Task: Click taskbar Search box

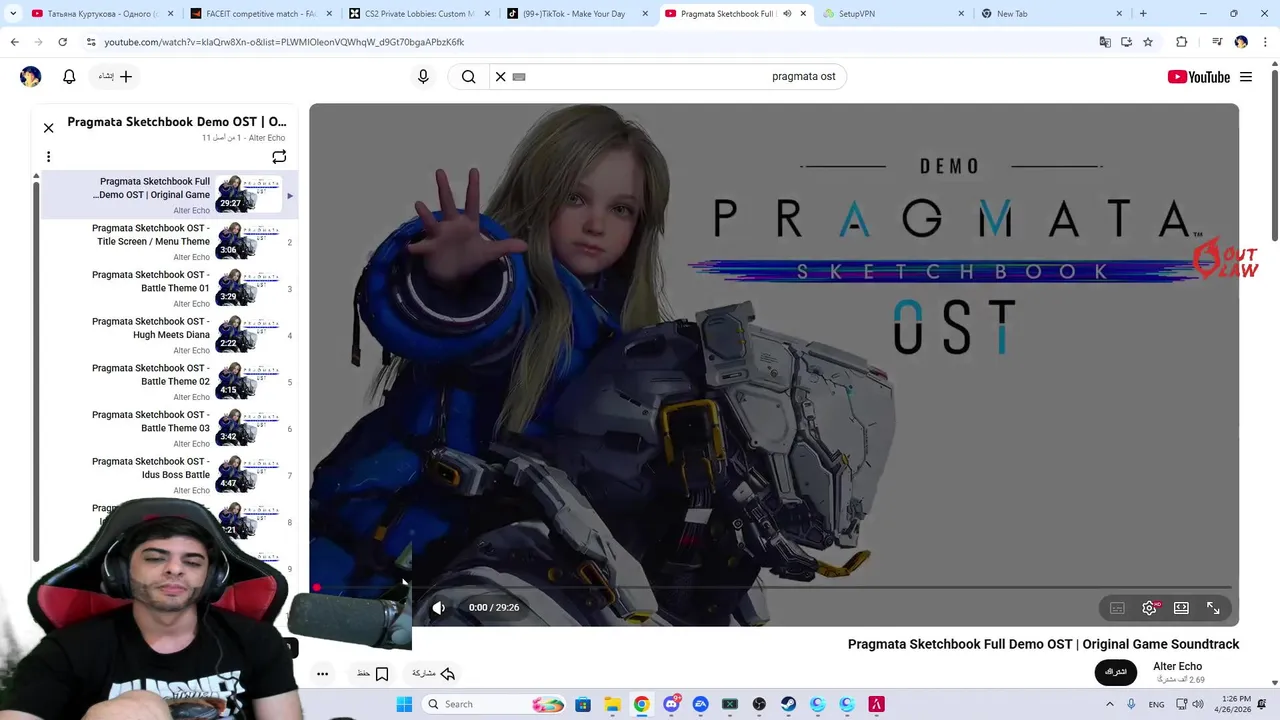Action: click(x=493, y=705)
